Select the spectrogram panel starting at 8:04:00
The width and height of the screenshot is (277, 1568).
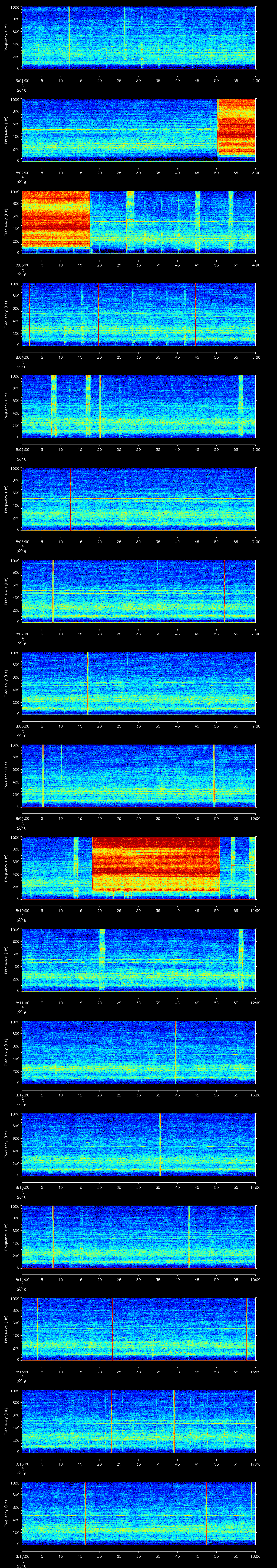pos(139,314)
